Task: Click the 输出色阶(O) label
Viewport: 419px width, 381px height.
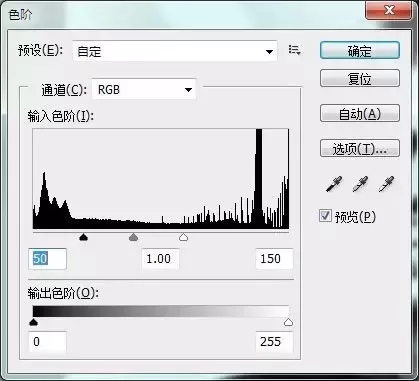Action: [x=63, y=293]
